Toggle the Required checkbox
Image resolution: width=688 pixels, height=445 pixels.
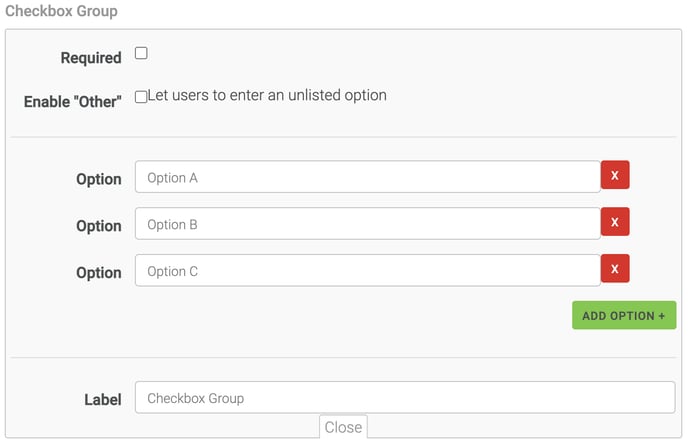(141, 54)
